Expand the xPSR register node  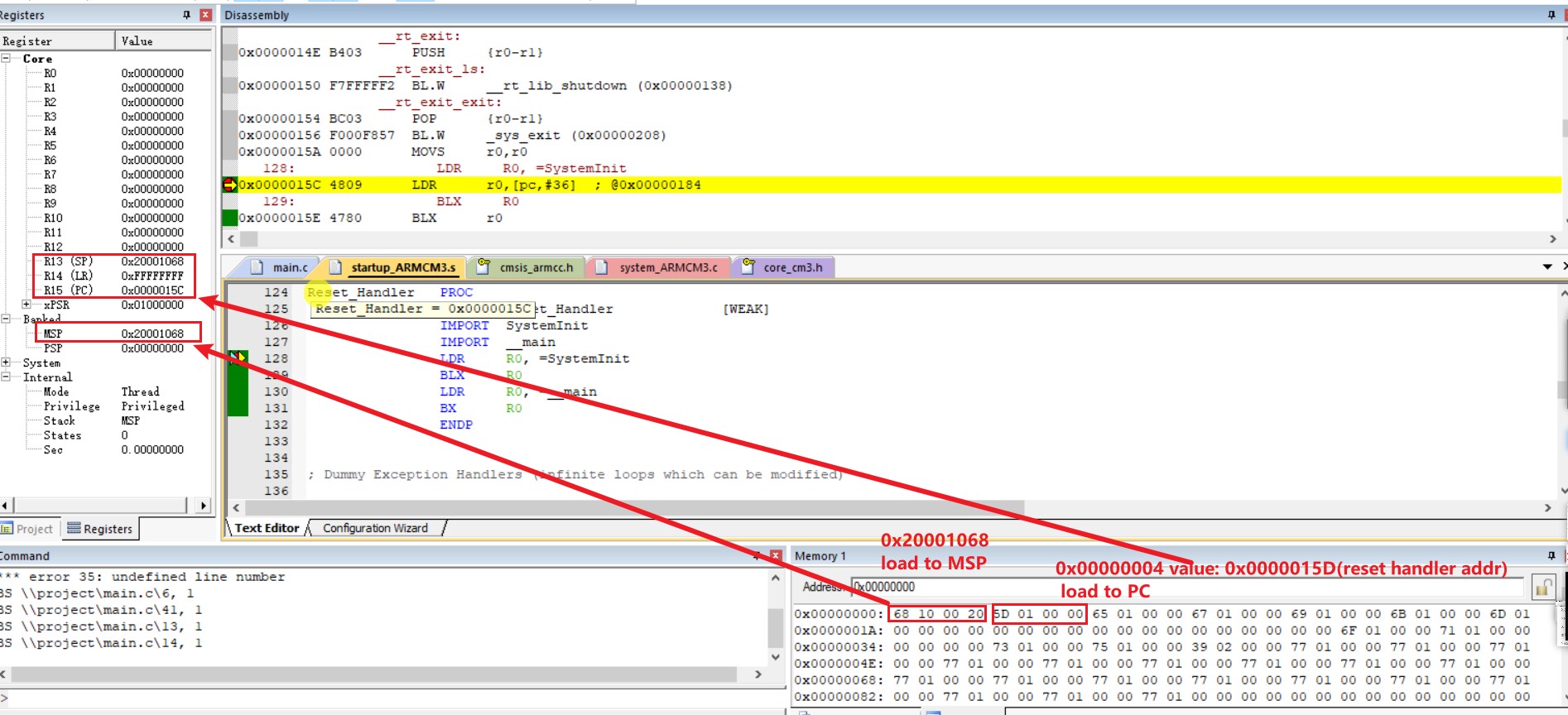coord(26,305)
